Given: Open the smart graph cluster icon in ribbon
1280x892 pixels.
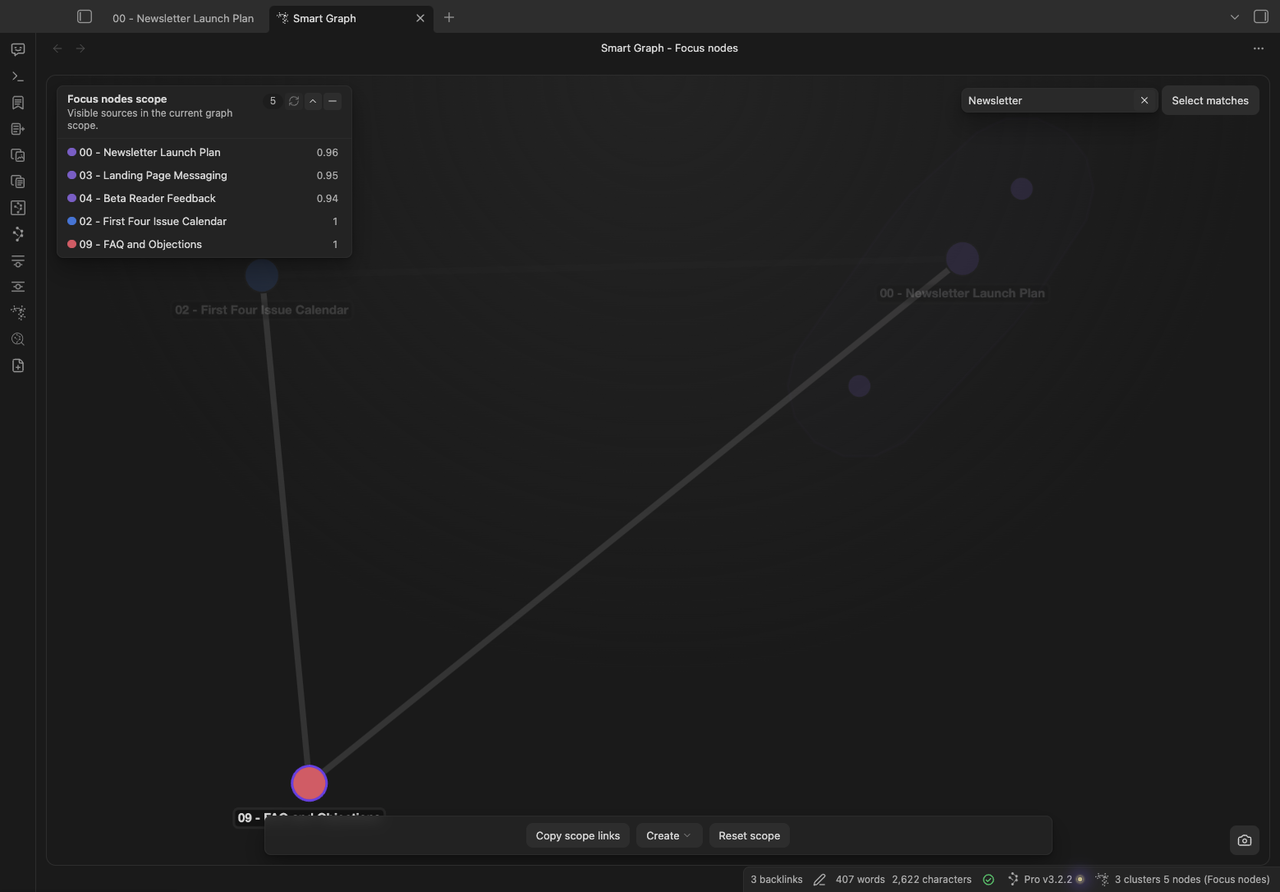Looking at the screenshot, I should 18,313.
